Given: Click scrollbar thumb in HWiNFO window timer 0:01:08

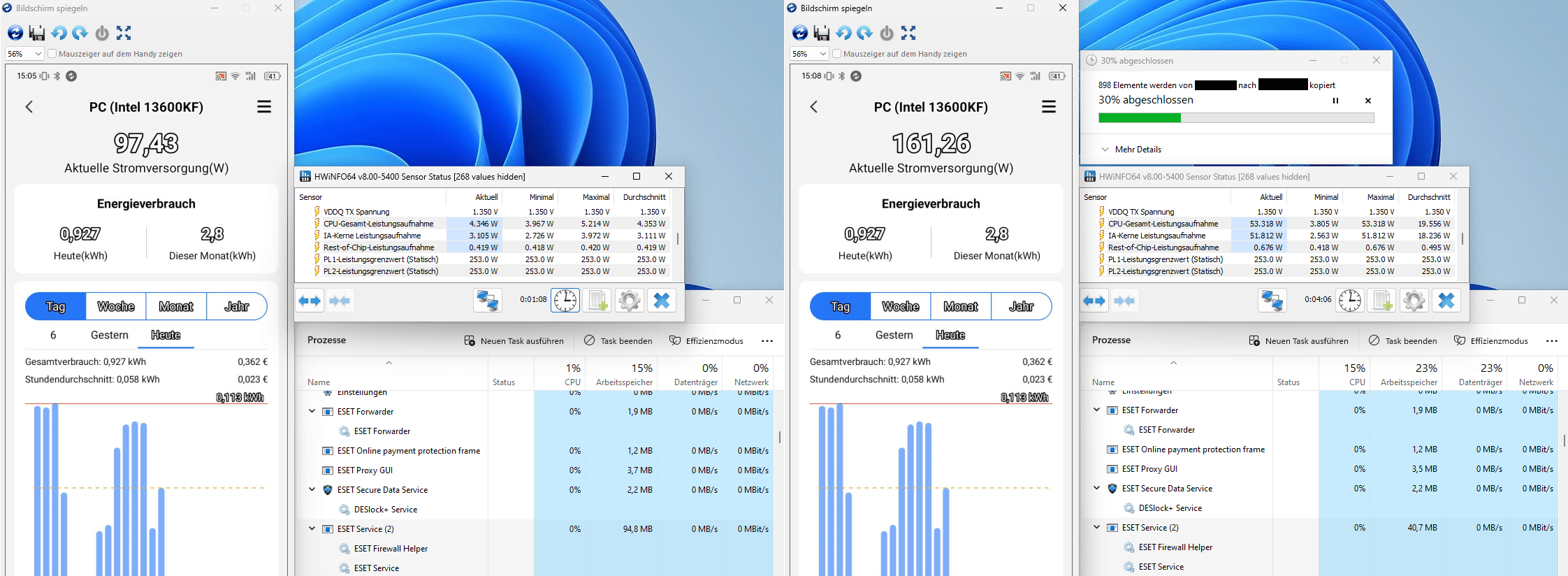Looking at the screenshot, I should point(678,239).
